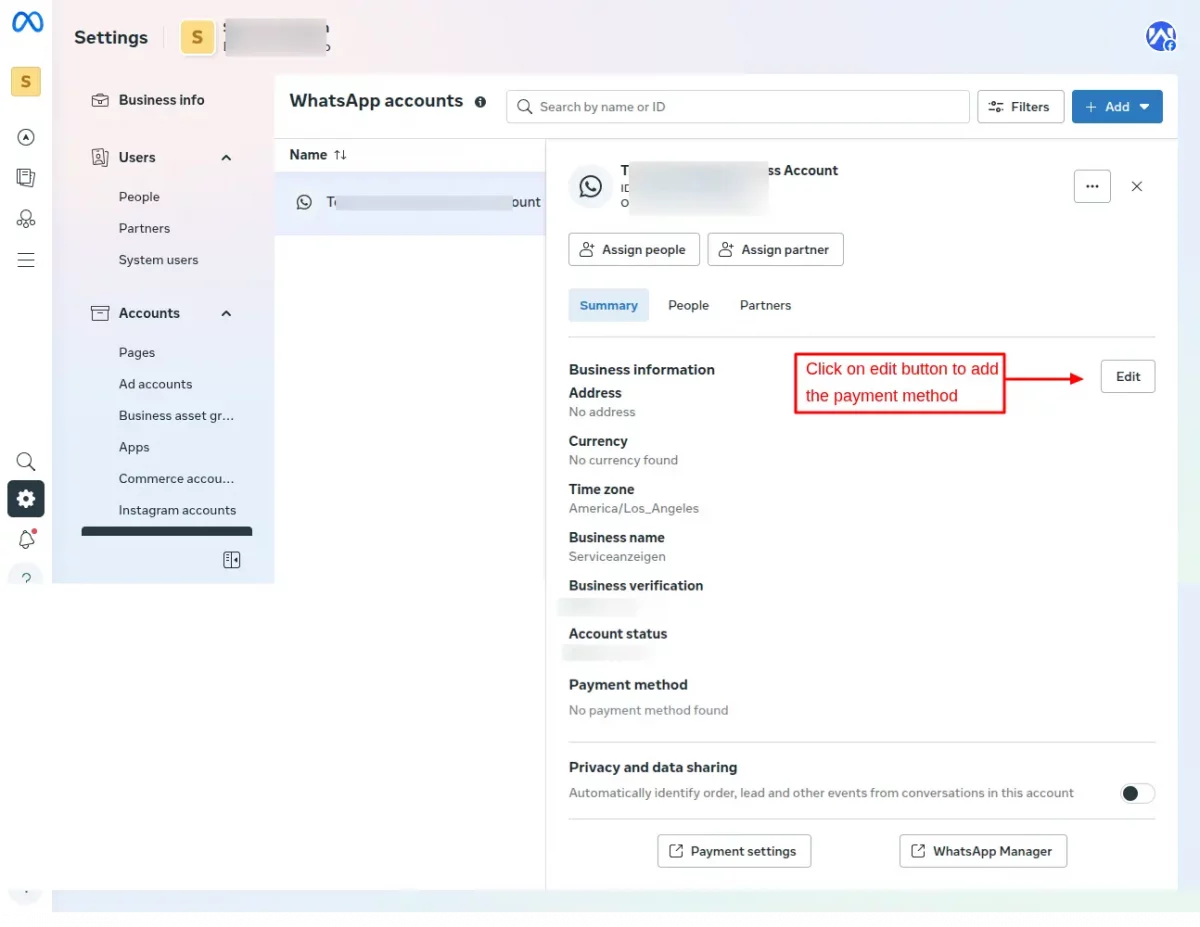Click the WhatsApp logo in details panel
This screenshot has width=1200, height=927.
591,186
